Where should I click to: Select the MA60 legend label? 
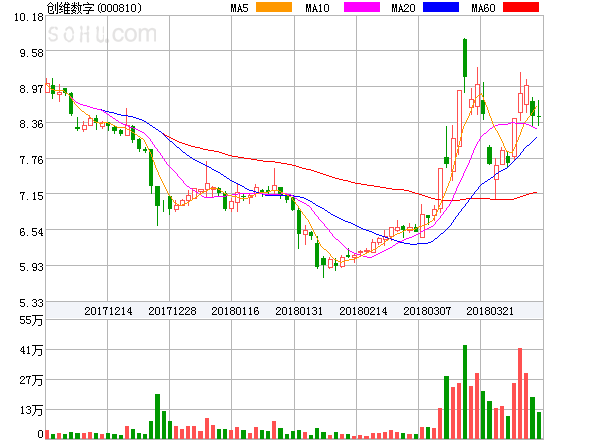(483, 8)
